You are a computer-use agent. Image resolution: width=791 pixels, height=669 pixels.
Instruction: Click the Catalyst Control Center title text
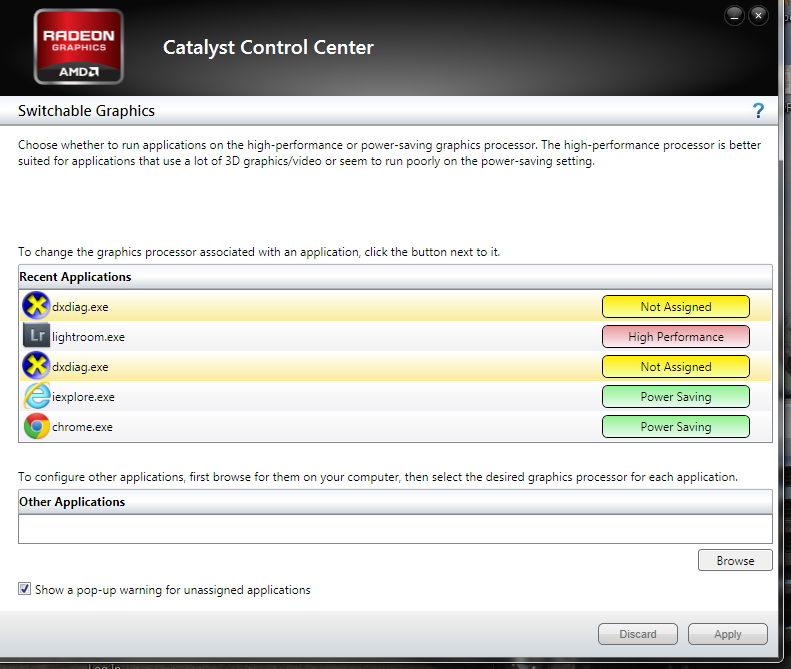pyautogui.click(x=268, y=47)
